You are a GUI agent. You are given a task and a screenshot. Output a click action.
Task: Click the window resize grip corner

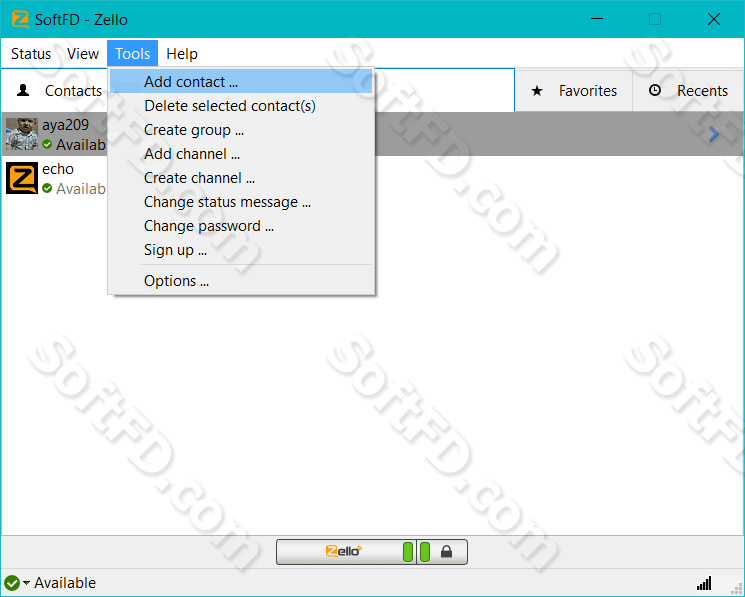click(x=737, y=589)
